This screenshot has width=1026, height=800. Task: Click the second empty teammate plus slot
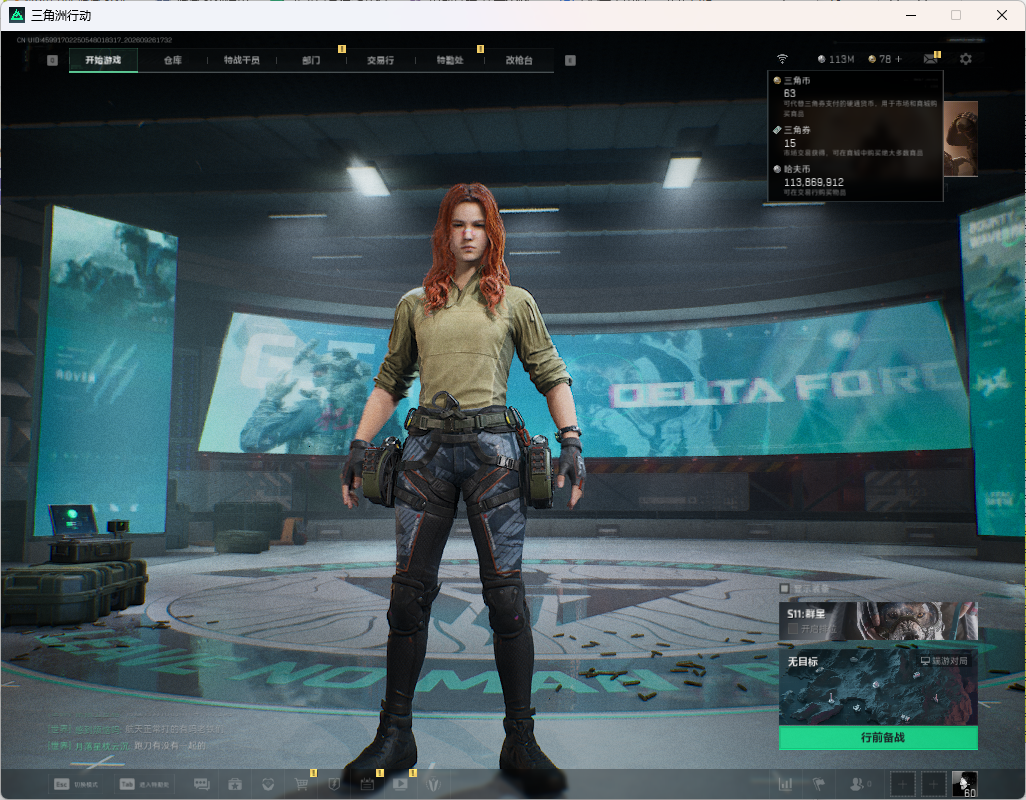934,784
